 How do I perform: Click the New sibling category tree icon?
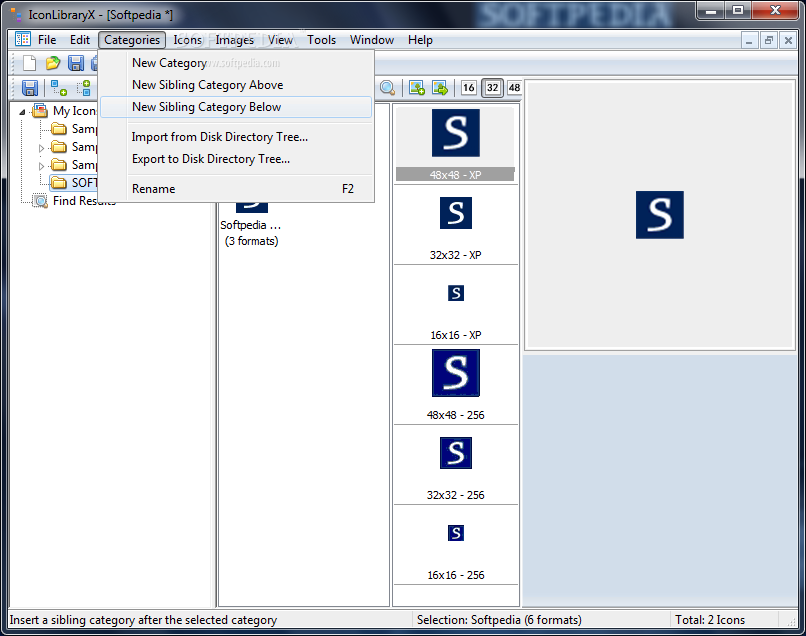(x=84, y=88)
